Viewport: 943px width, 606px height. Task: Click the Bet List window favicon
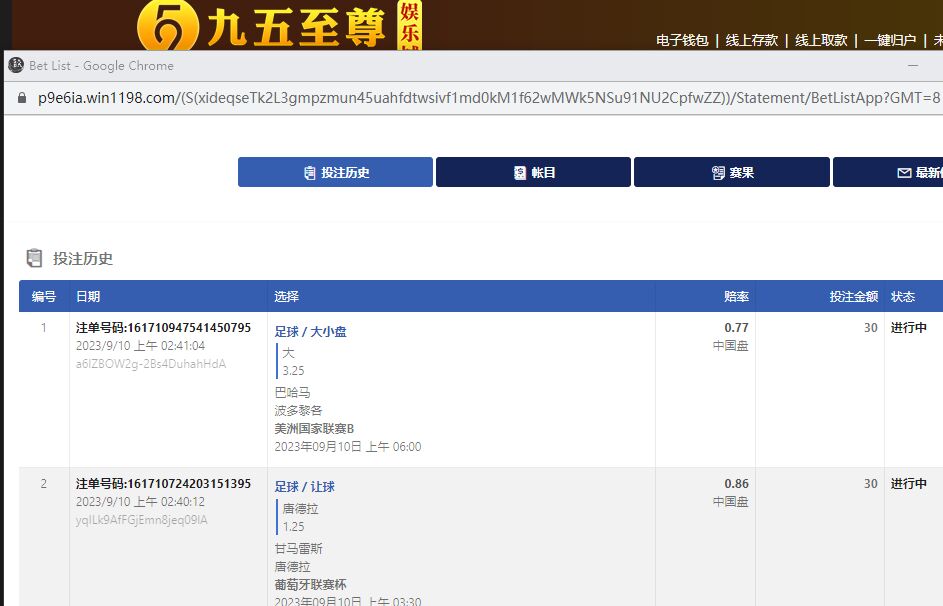tap(16, 65)
